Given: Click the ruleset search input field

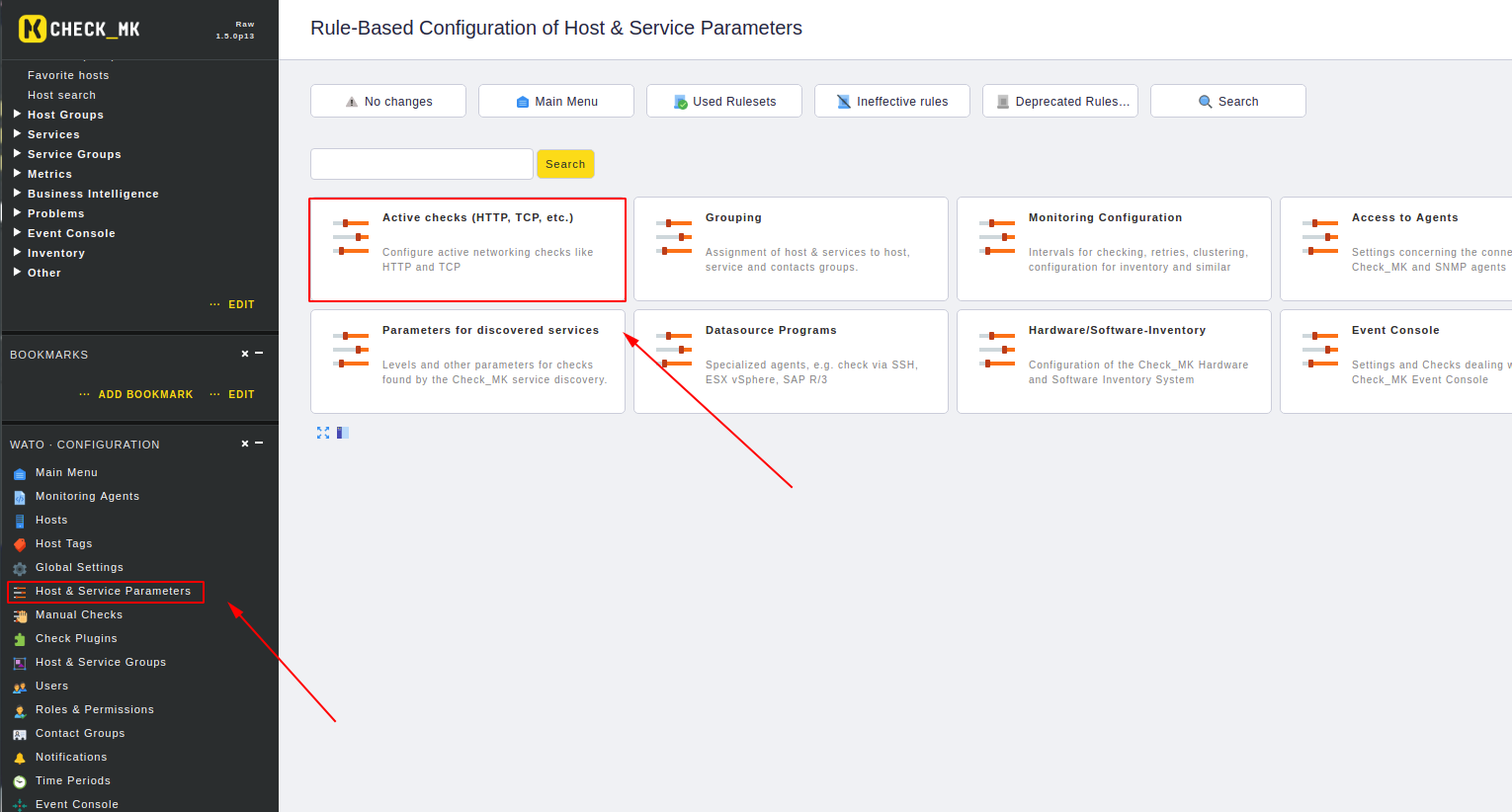Looking at the screenshot, I should tap(422, 164).
